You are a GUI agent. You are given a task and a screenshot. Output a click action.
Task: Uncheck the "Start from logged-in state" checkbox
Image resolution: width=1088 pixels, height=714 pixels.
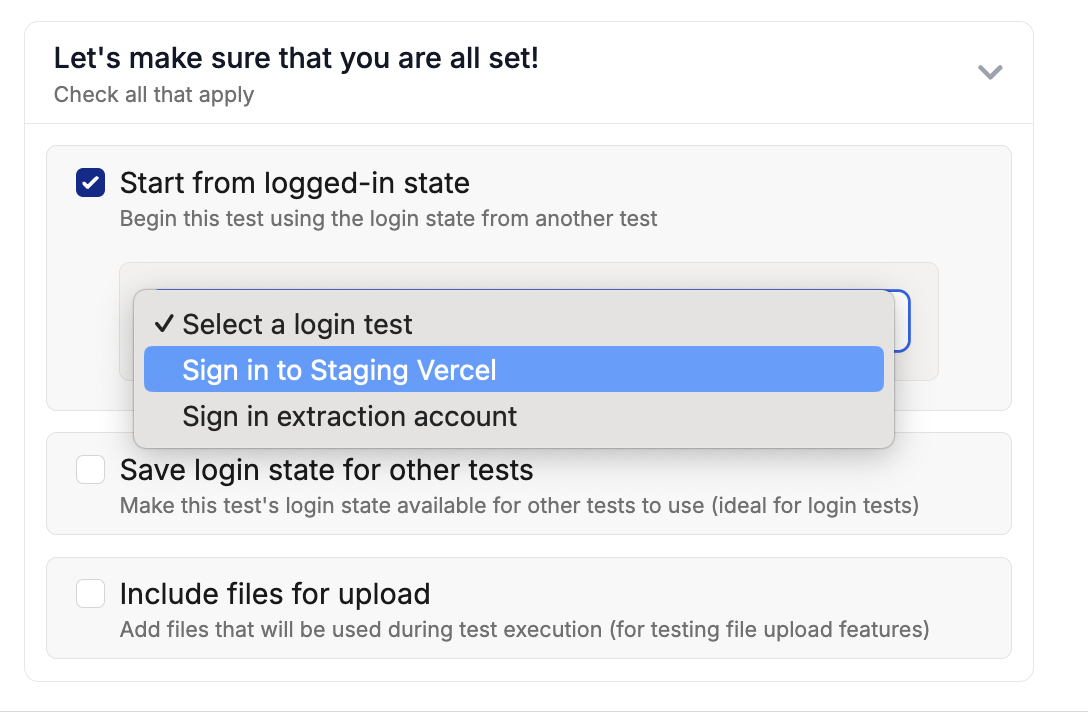pos(91,183)
